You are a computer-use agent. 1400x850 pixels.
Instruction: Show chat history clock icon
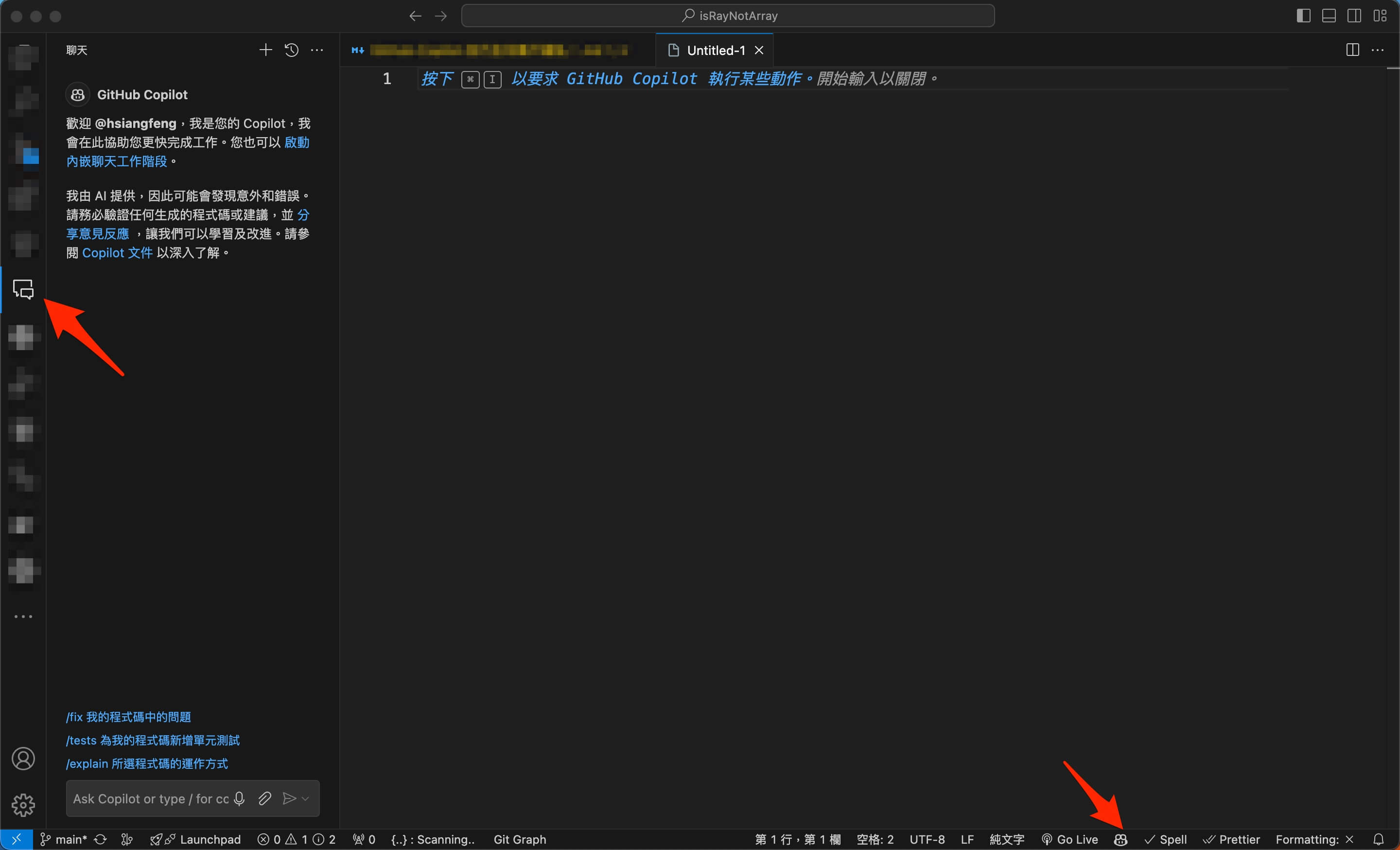click(292, 50)
